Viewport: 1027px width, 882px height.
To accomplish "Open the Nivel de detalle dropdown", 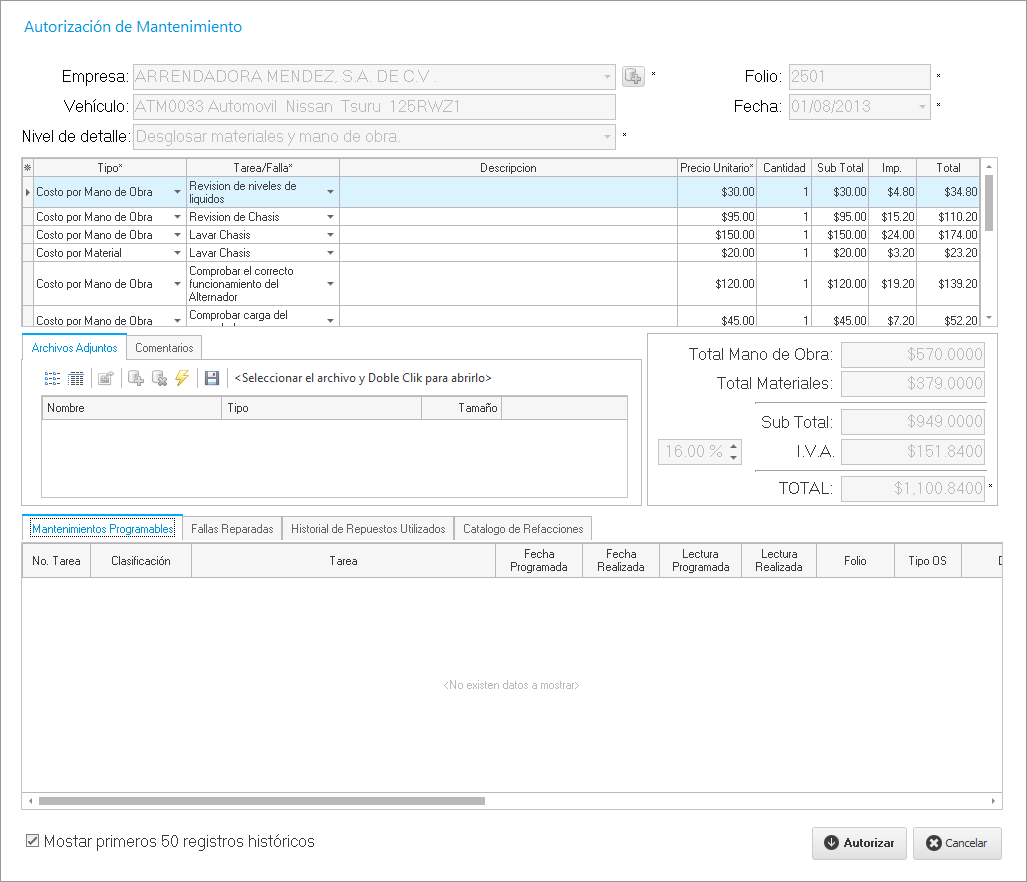I will coord(607,137).
